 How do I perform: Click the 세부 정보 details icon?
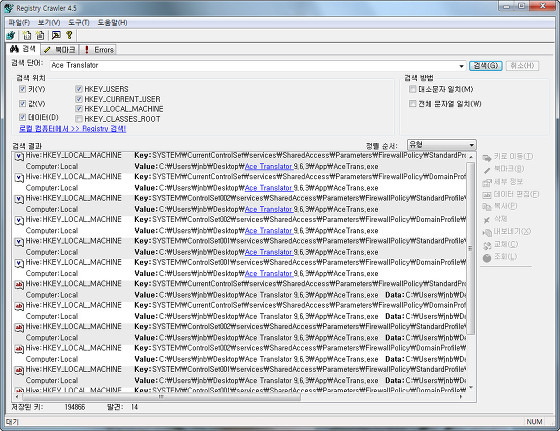tap(487, 182)
